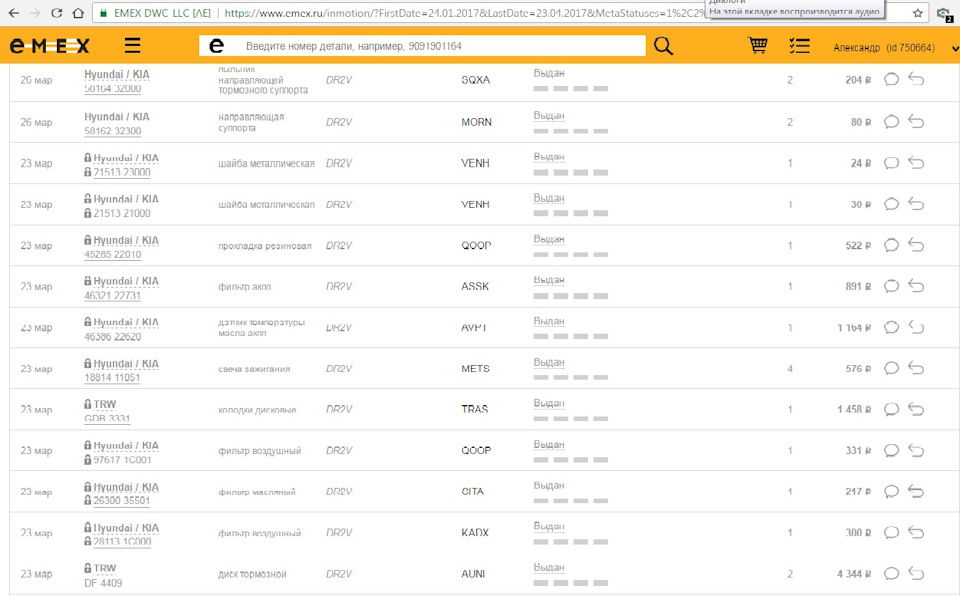Open part number 18814 11051 link
This screenshot has height=596, width=960.
click(x=112, y=377)
